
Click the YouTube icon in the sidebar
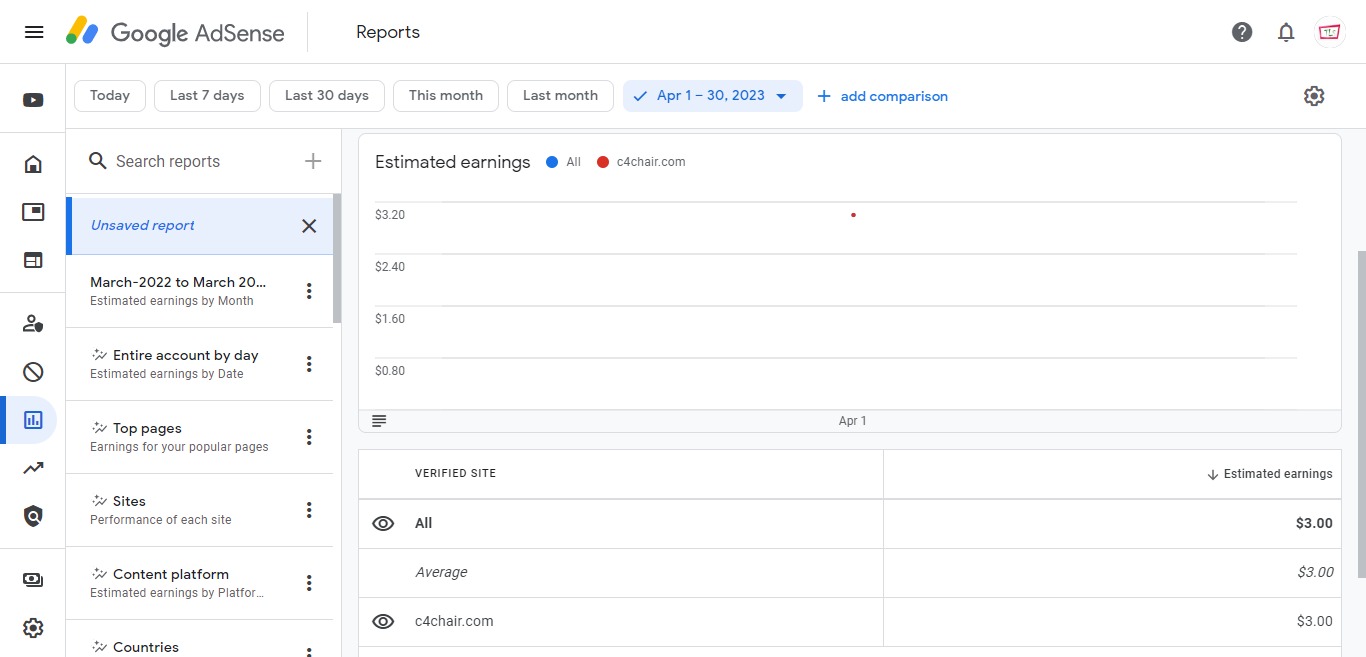33,100
